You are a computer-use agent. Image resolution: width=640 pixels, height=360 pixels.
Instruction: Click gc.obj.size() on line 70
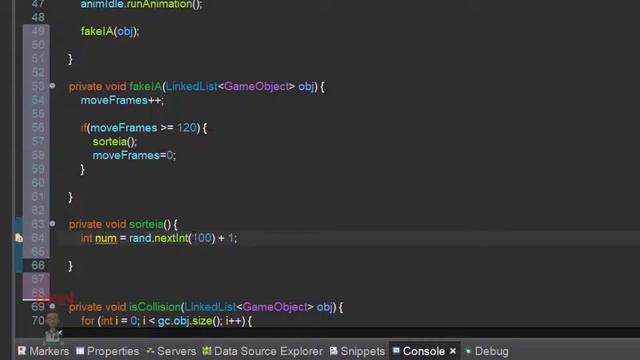click(x=190, y=321)
